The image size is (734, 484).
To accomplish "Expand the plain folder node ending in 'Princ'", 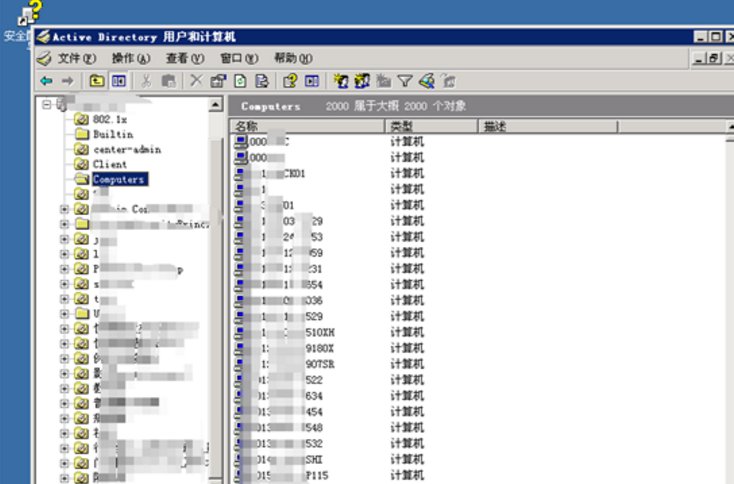I will point(64,224).
